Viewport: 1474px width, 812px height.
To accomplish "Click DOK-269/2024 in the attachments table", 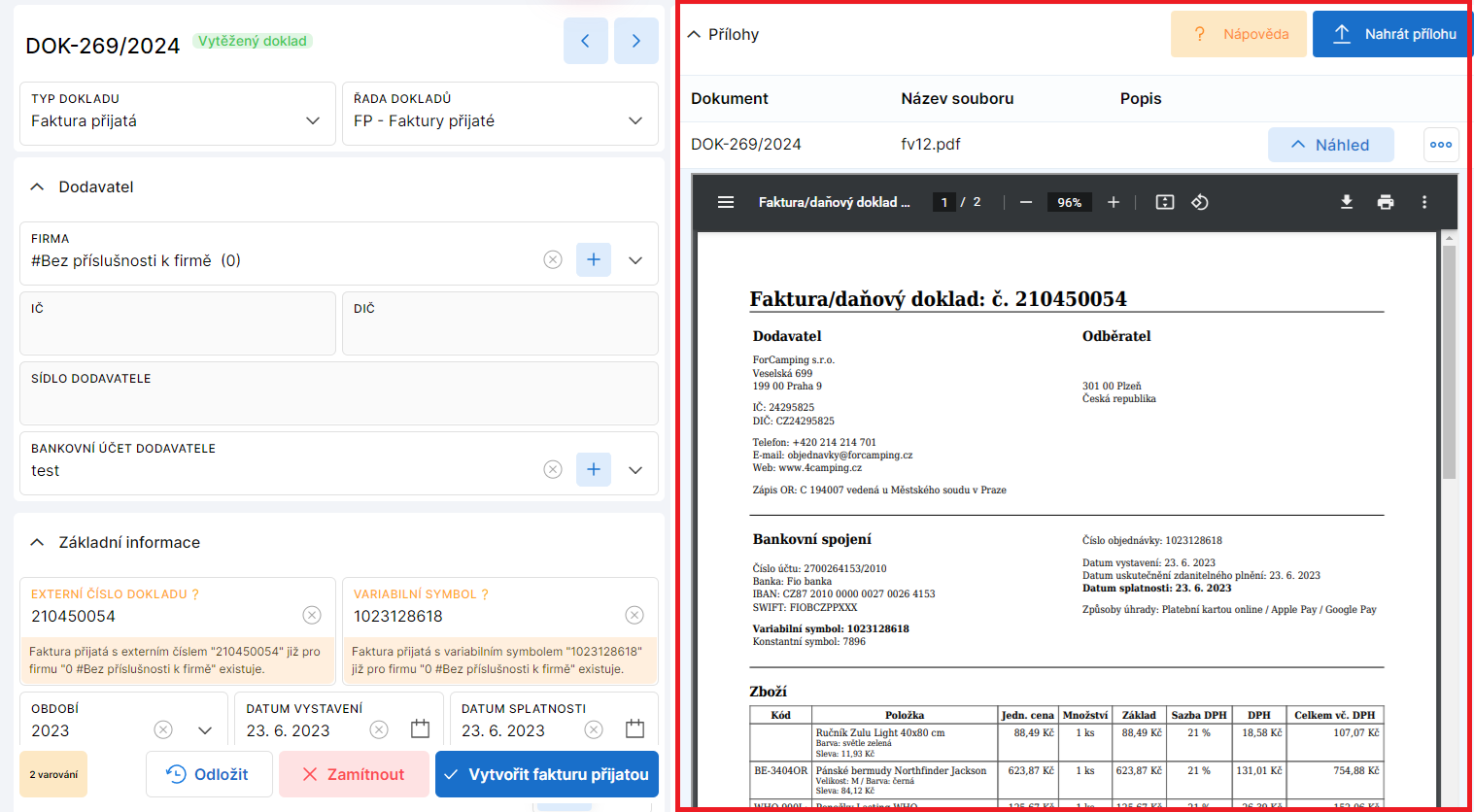I will point(746,144).
